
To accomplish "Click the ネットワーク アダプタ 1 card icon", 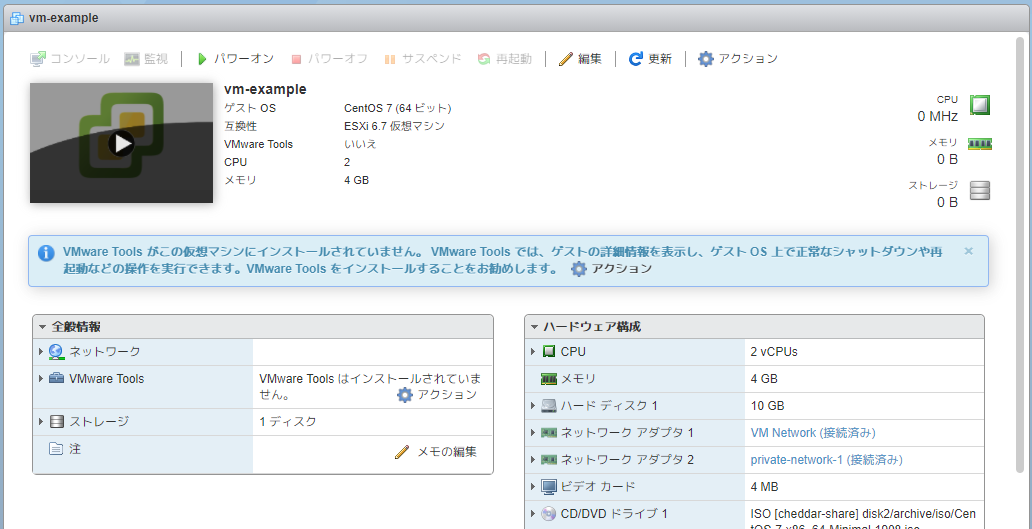I will 549,432.
